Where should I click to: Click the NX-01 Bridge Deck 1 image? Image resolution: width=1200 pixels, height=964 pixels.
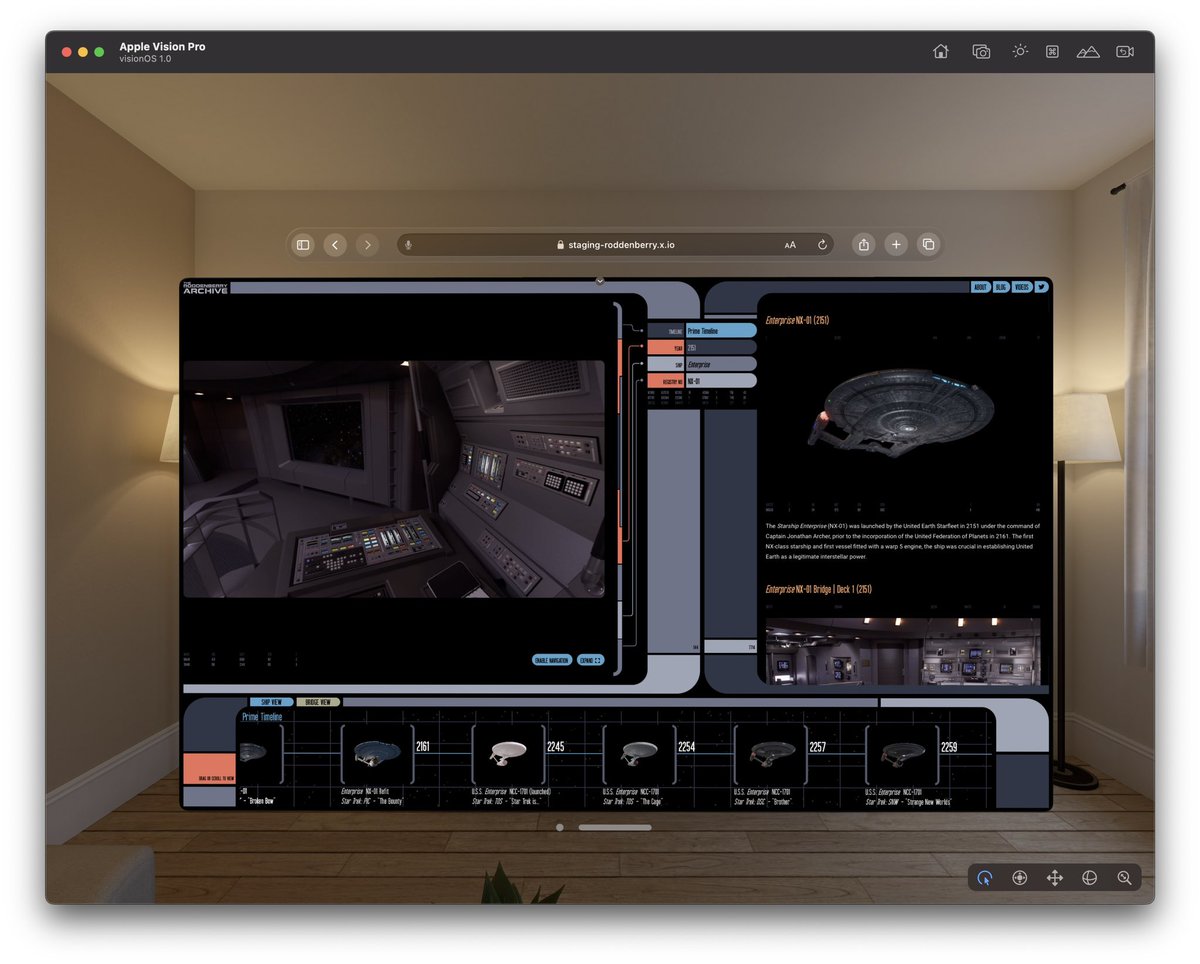(903, 651)
